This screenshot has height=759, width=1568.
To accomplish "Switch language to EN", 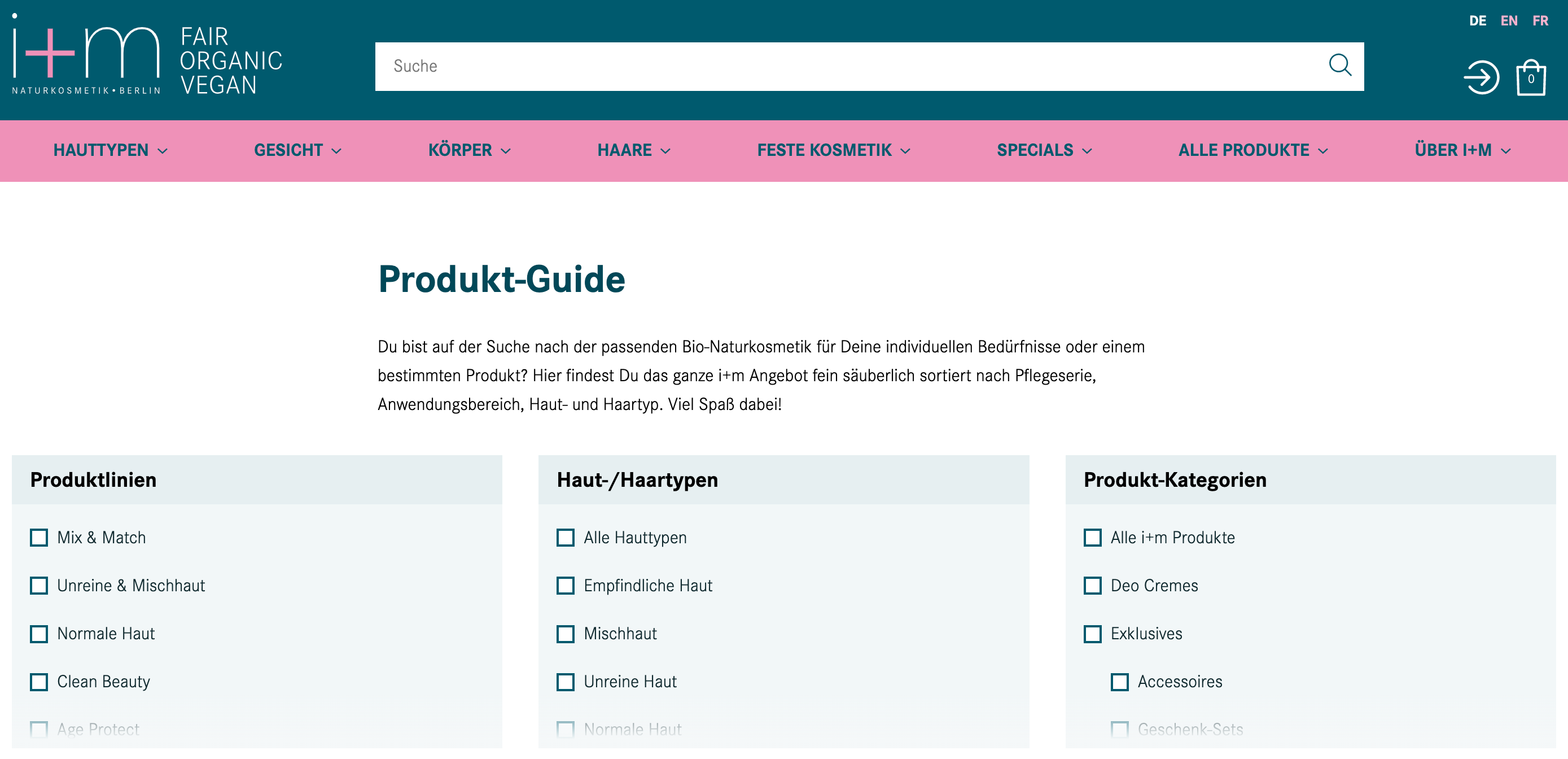I will click(1508, 21).
